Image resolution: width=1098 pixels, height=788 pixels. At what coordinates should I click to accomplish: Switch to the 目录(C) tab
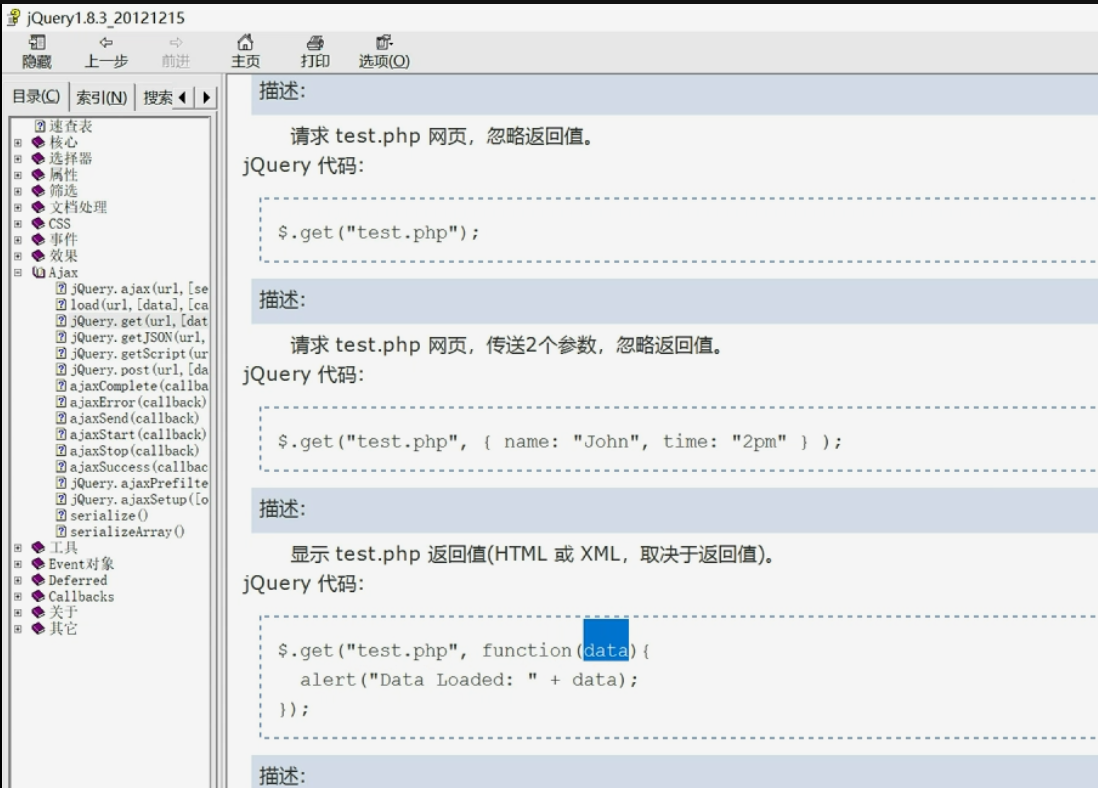pos(36,97)
